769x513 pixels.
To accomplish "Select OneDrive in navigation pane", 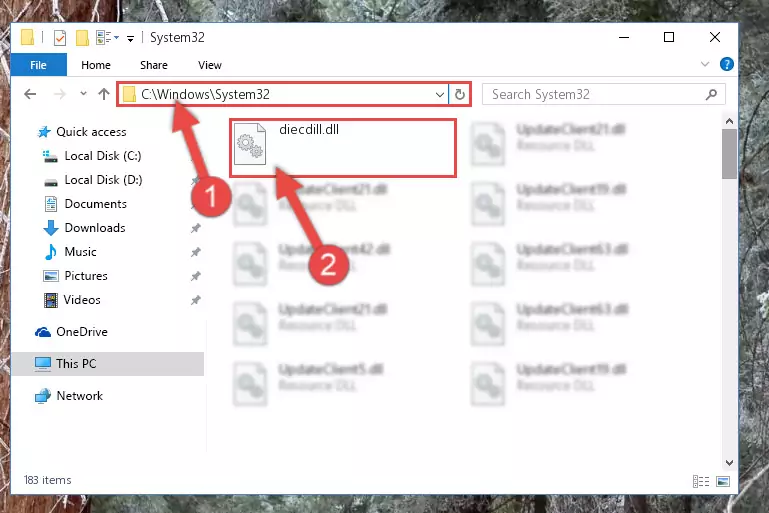I will [82, 332].
